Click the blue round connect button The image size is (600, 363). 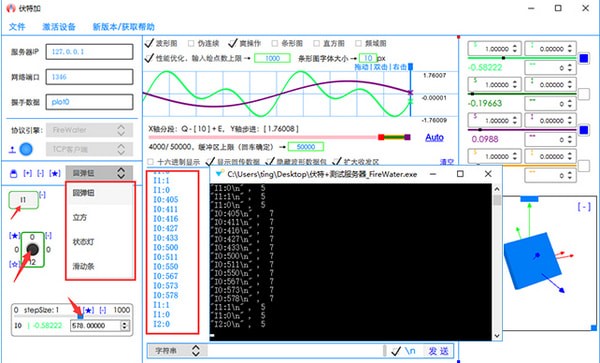[26, 149]
